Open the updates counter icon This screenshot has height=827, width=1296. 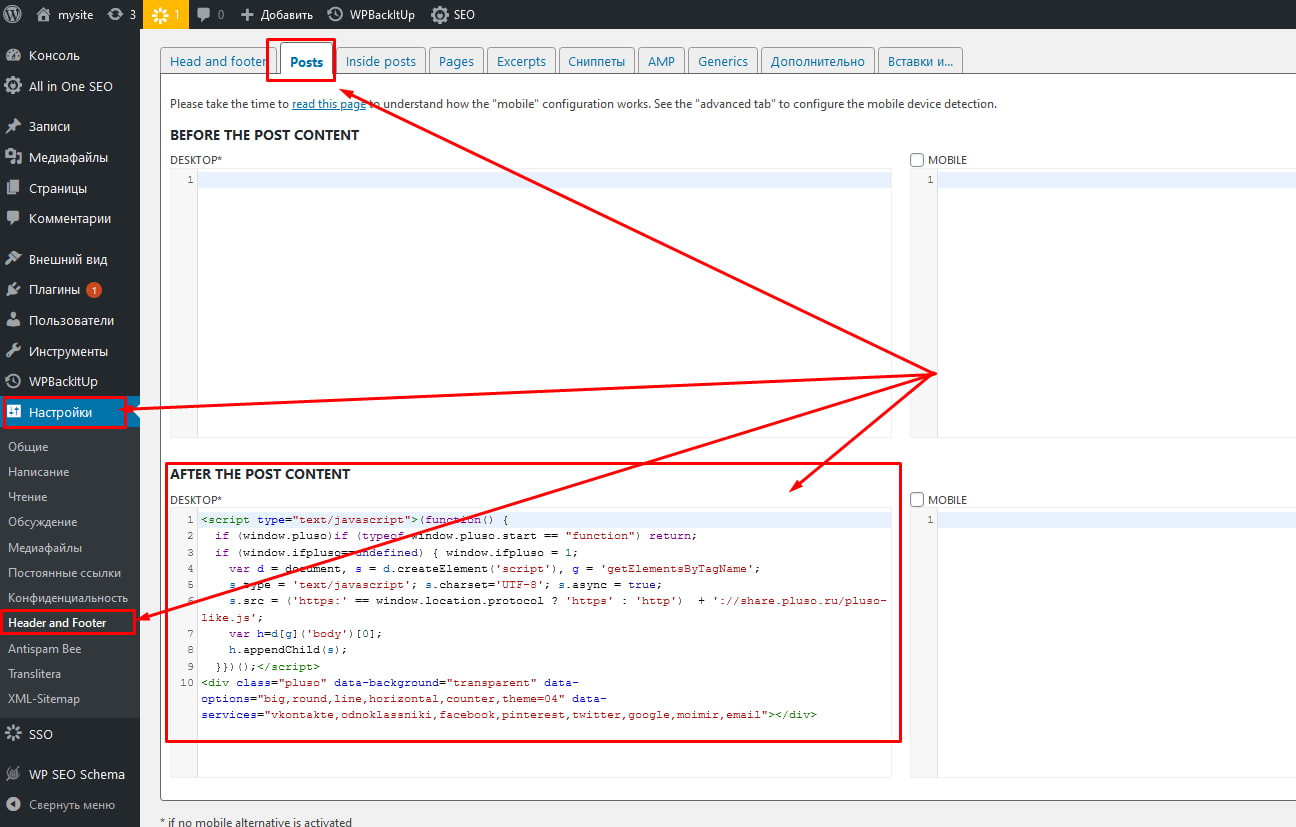tap(115, 14)
